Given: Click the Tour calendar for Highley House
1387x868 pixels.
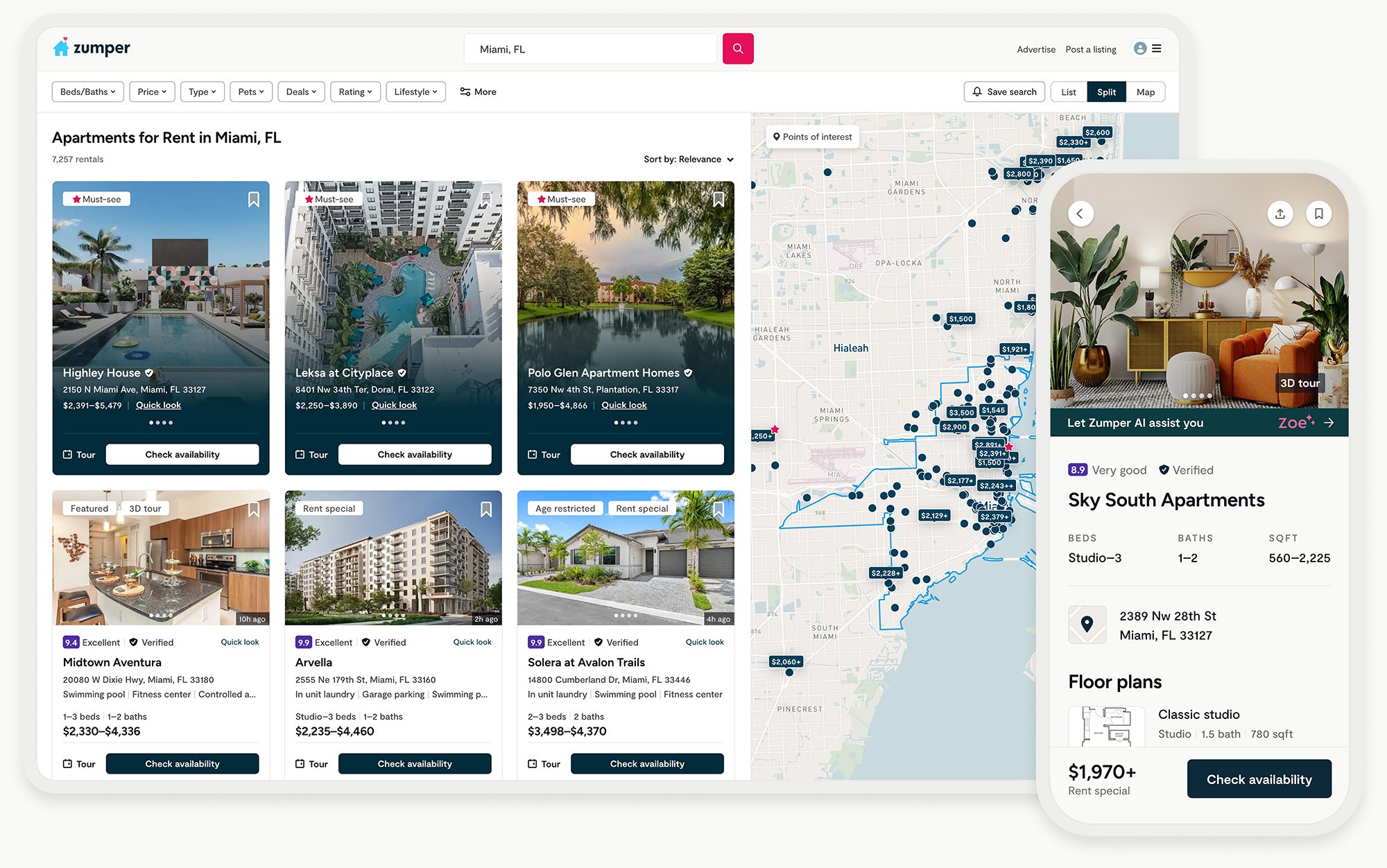Looking at the screenshot, I should click(x=79, y=455).
